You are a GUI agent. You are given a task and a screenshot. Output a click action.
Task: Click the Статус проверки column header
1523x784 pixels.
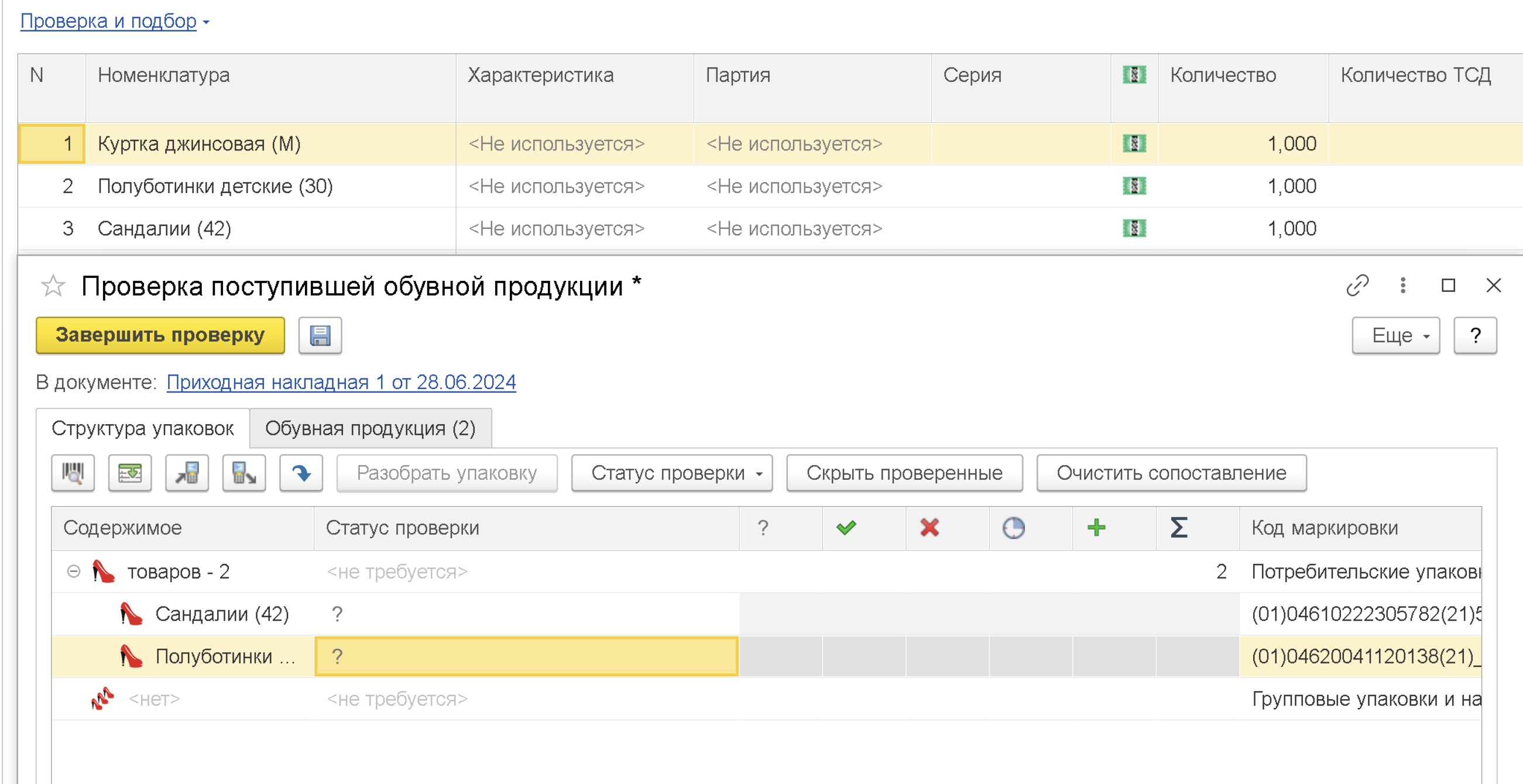(527, 528)
